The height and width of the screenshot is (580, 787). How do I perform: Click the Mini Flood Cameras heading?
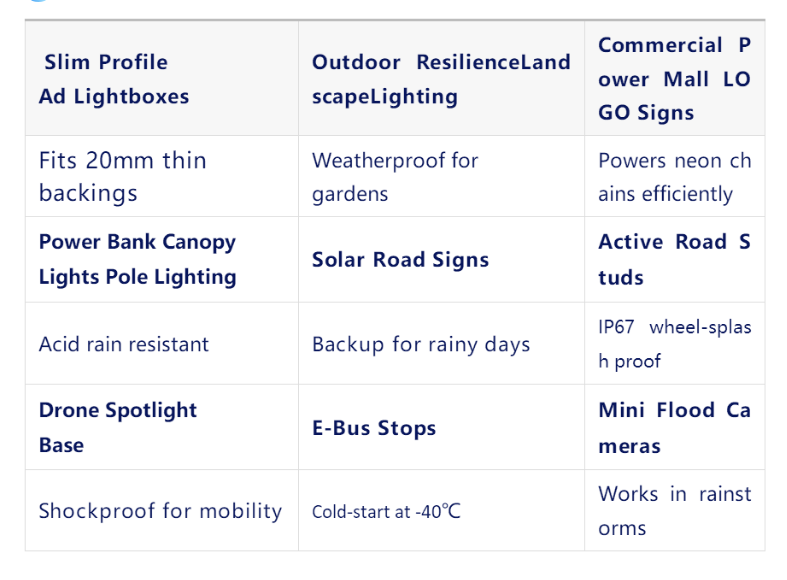pyautogui.click(x=675, y=427)
